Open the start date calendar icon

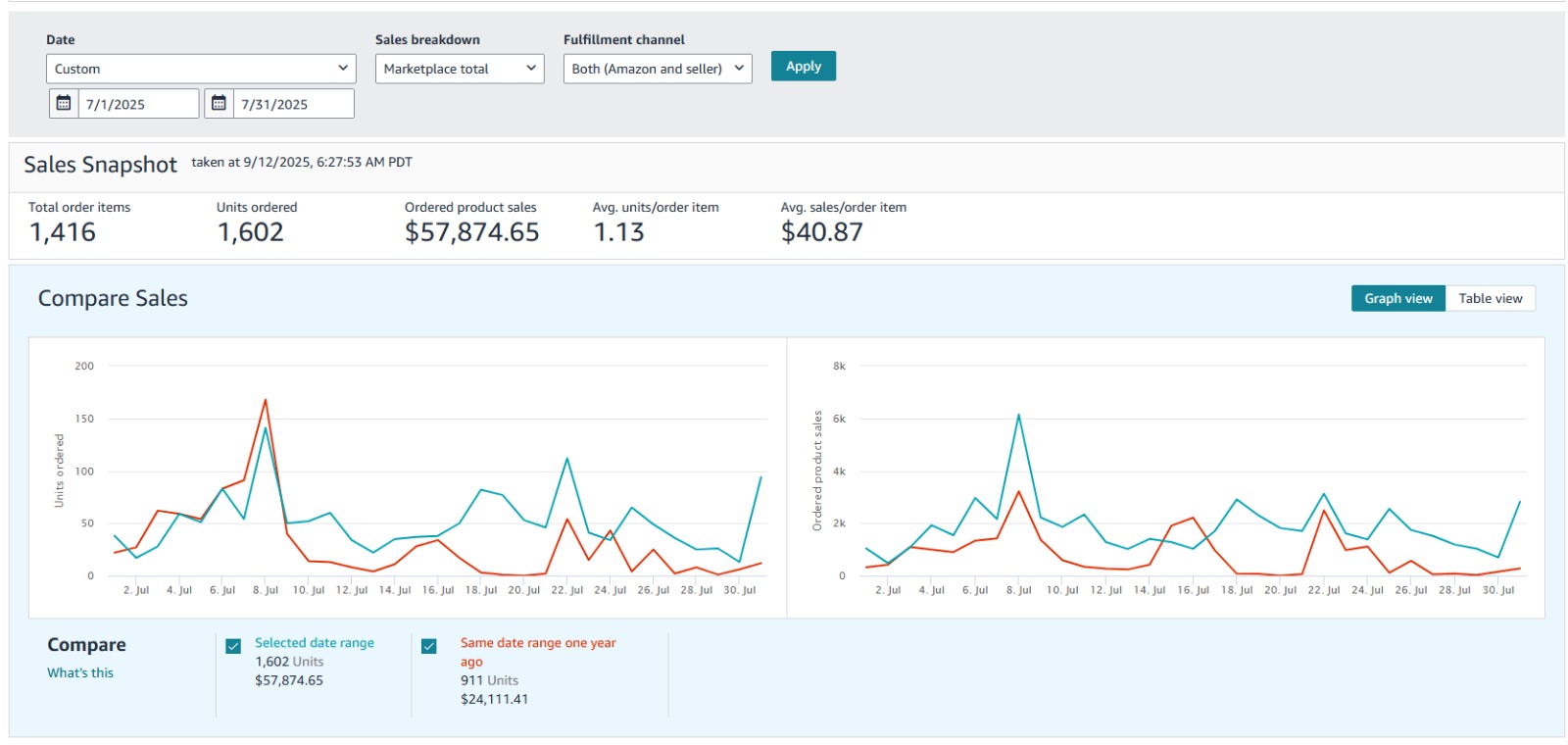click(x=64, y=103)
